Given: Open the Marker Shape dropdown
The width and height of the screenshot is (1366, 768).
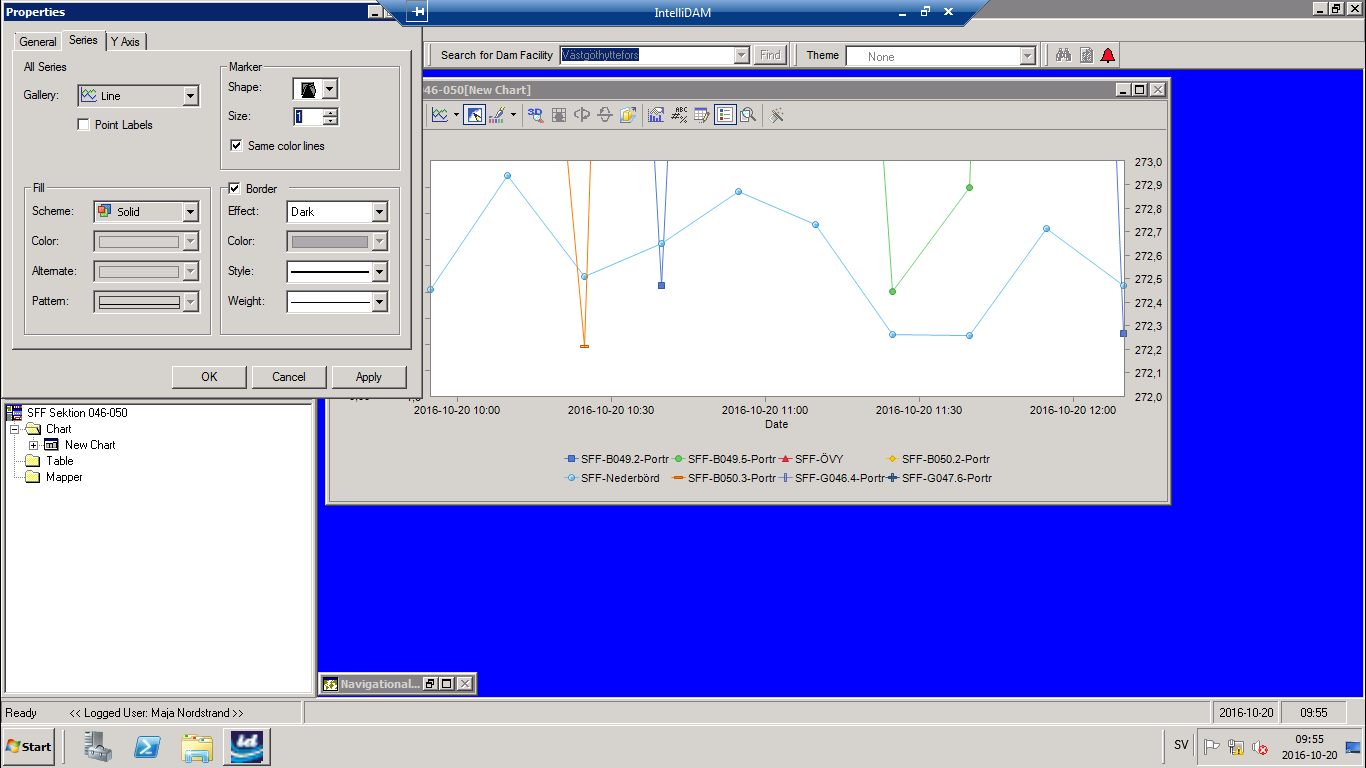Looking at the screenshot, I should click(x=330, y=88).
